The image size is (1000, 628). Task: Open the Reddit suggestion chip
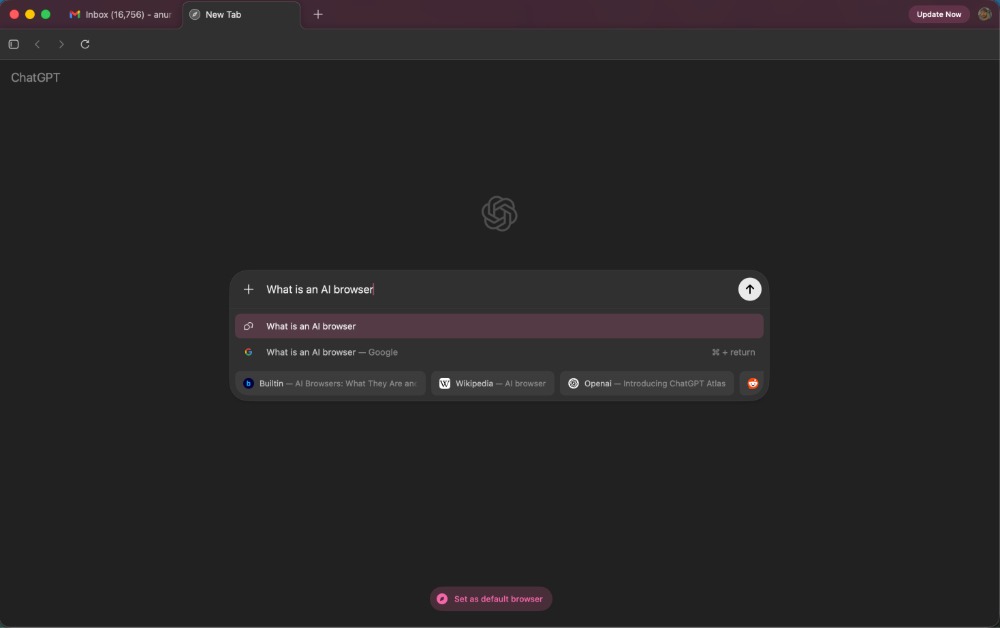753,383
